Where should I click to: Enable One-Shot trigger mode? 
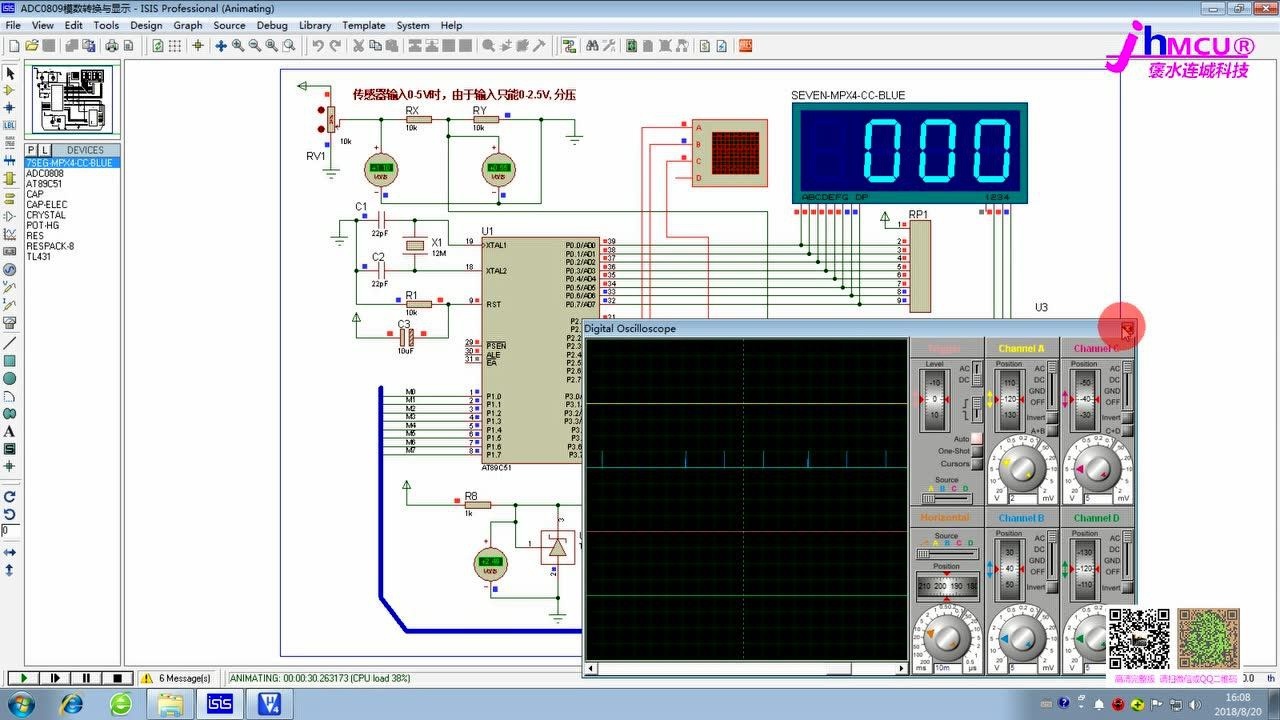(x=976, y=451)
